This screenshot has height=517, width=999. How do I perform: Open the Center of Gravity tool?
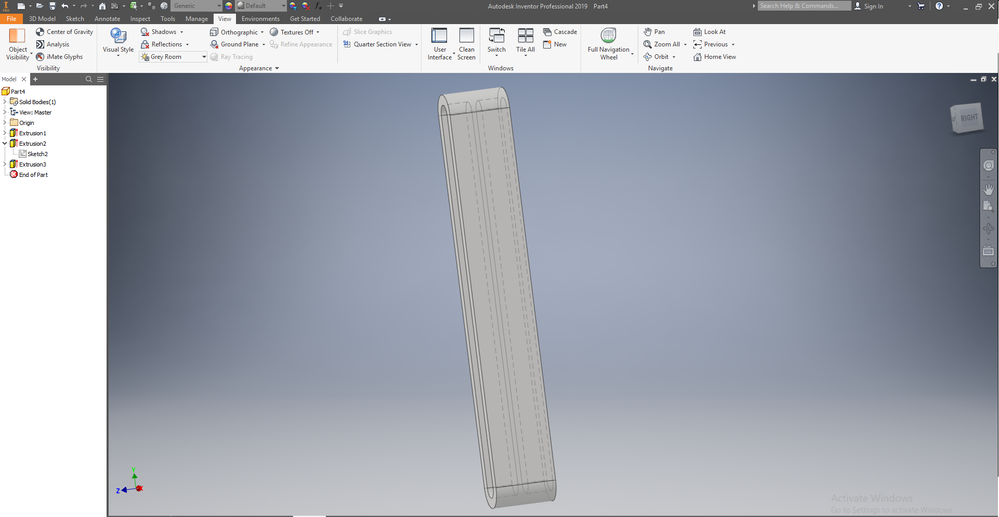(64, 32)
